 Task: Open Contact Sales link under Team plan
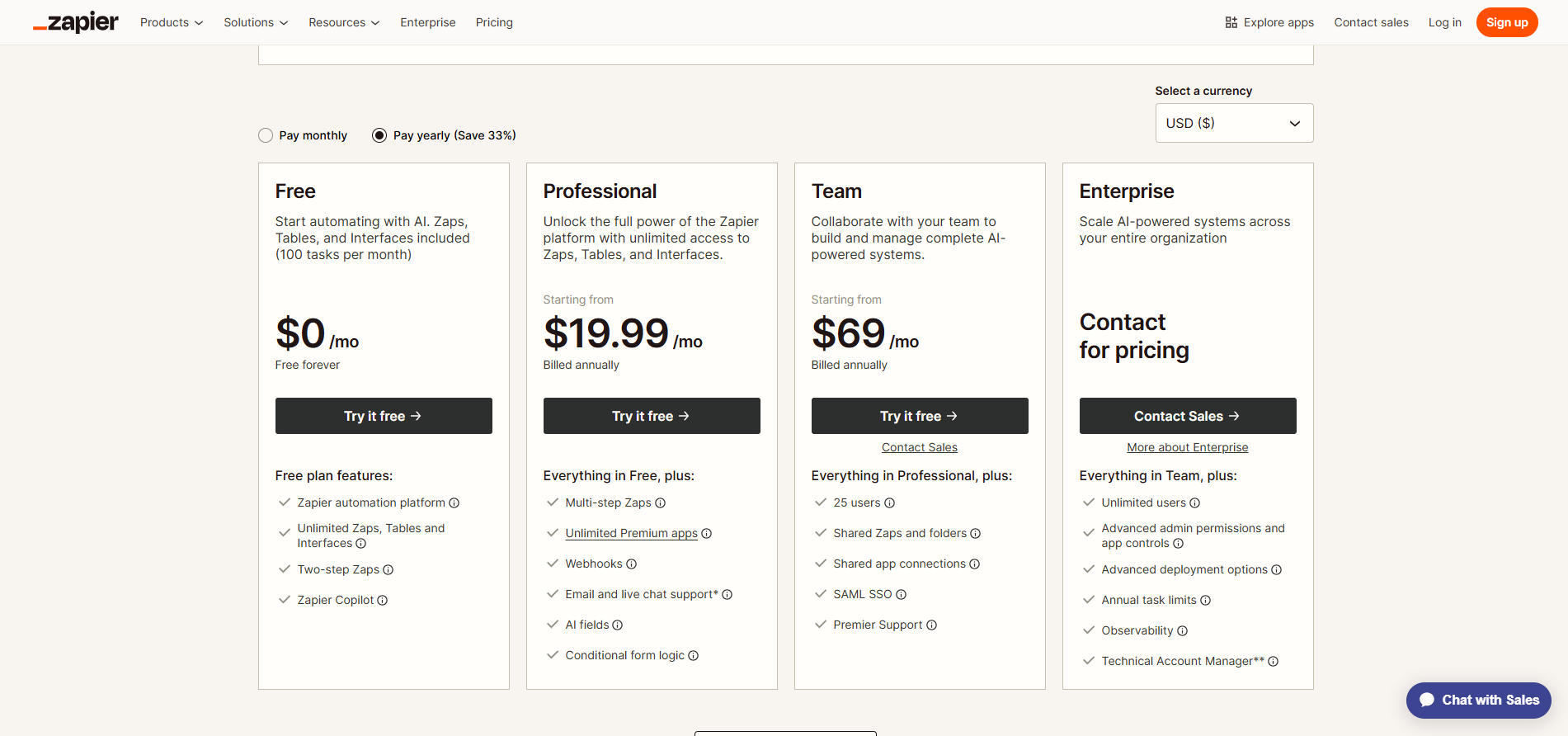pyautogui.click(x=920, y=447)
